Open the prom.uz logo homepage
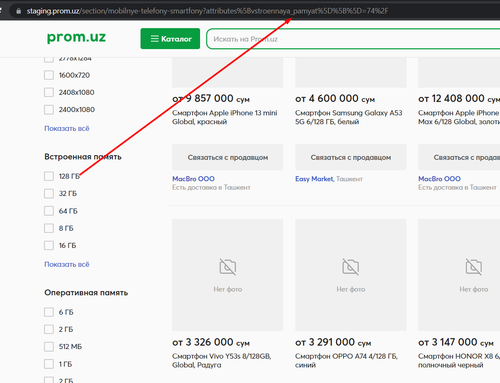 coord(76,38)
